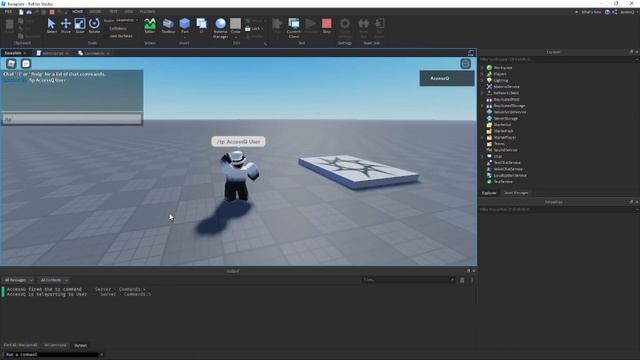Image resolution: width=640 pixels, height=360 pixels.
Task: Toggle the Collisions option
Action: [118, 29]
